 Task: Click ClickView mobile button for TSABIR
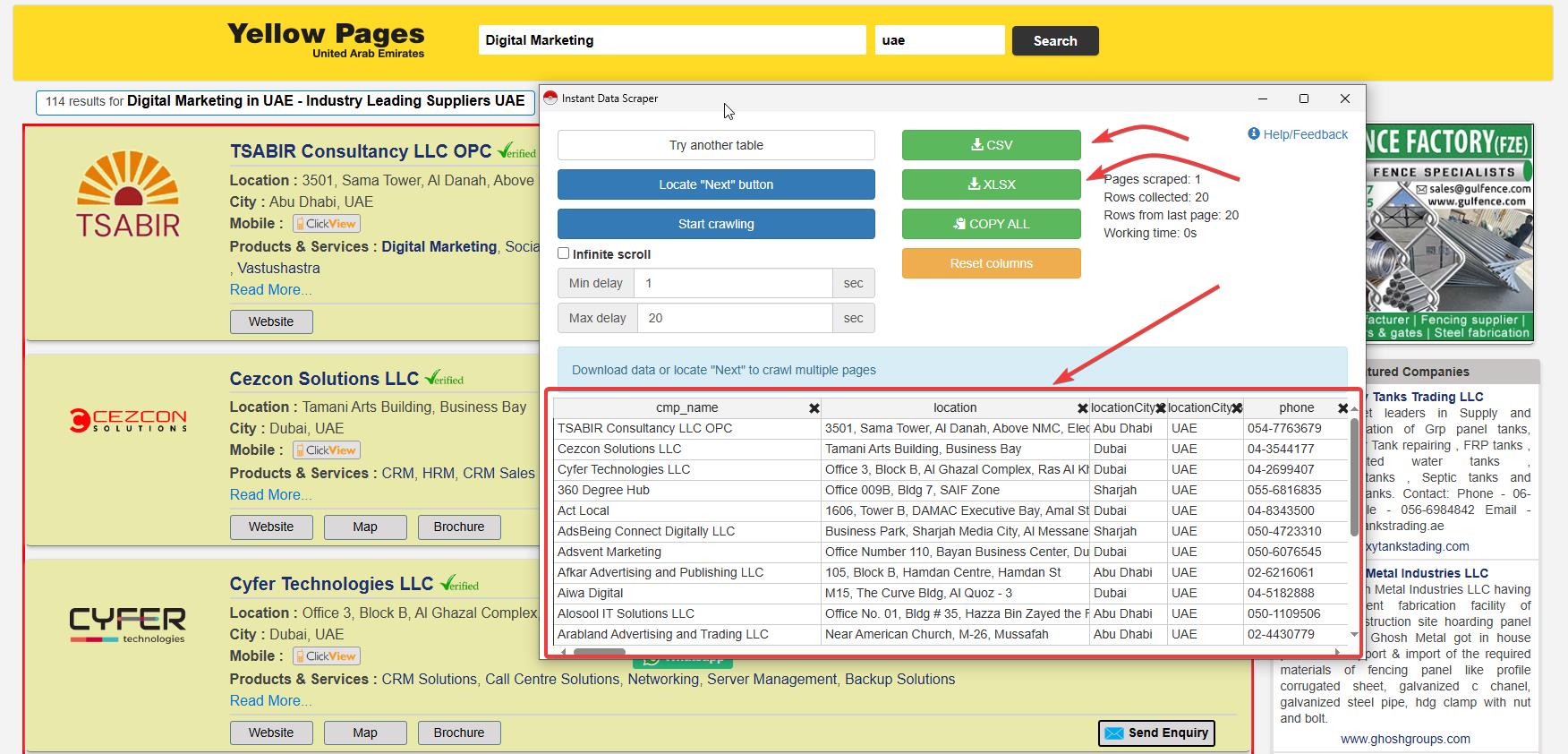click(x=327, y=224)
